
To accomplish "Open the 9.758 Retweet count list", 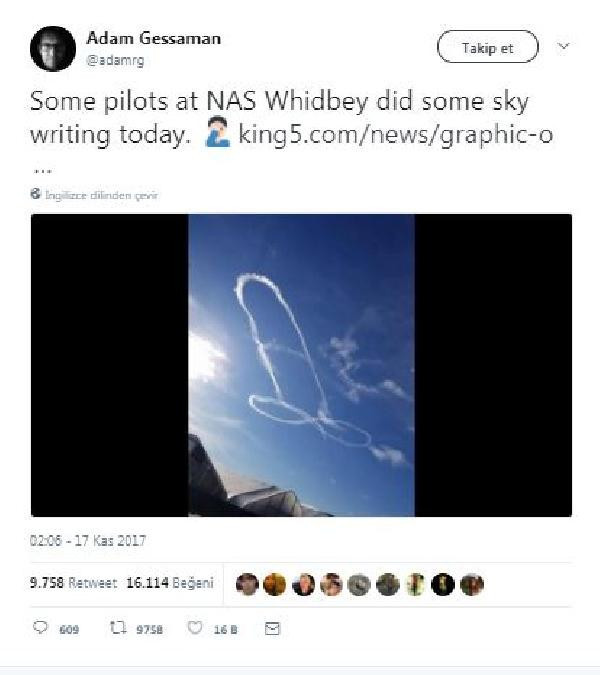I will coord(74,583).
